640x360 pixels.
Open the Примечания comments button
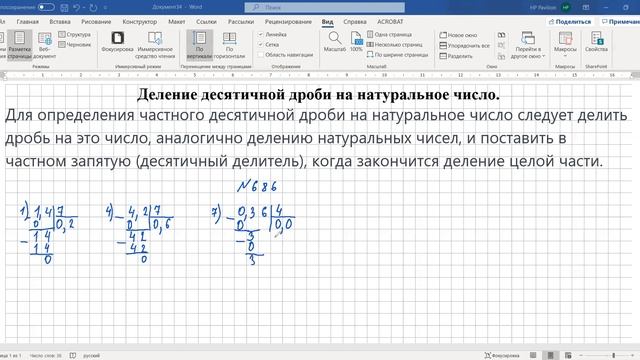pos(620,22)
